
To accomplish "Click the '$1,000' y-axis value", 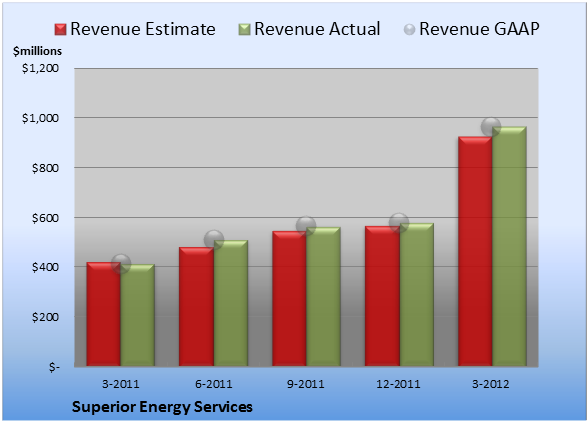I will [x=40, y=118].
